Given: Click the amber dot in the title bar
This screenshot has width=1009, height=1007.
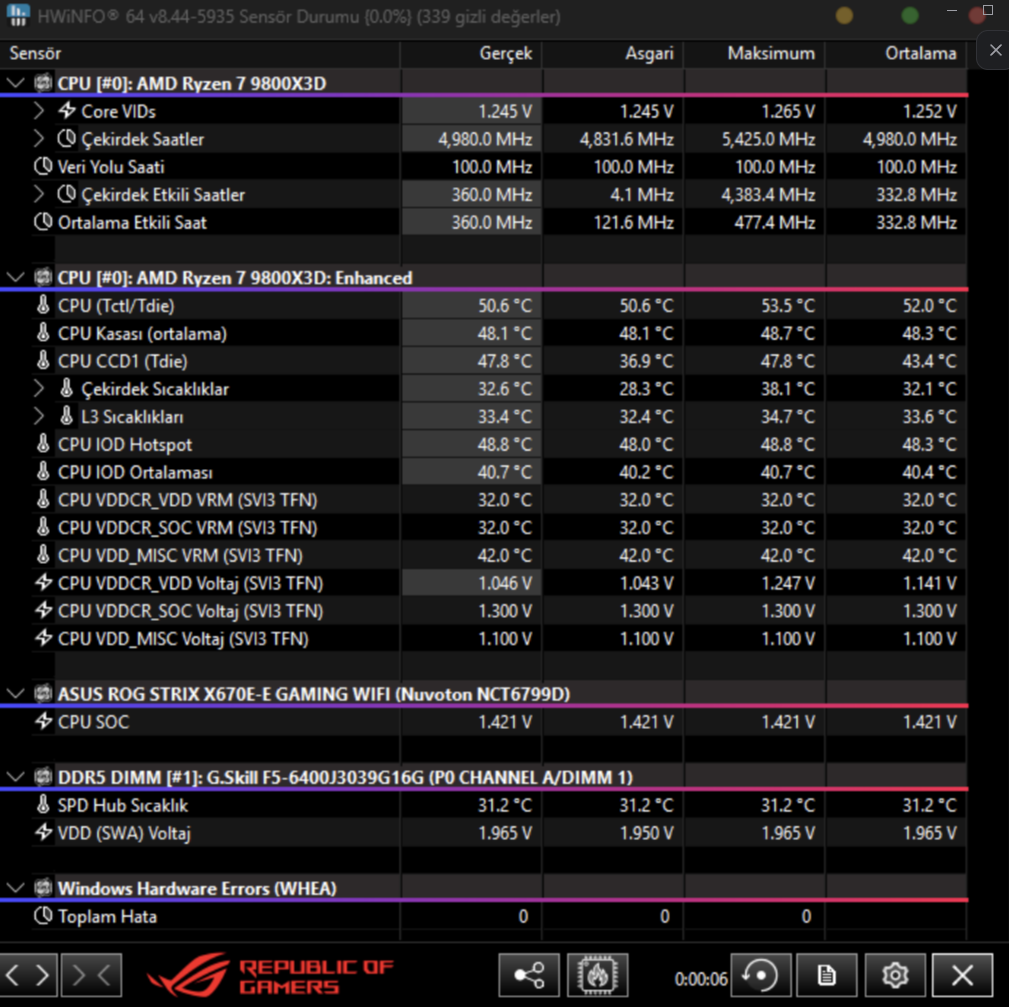Looking at the screenshot, I should 844,15.
